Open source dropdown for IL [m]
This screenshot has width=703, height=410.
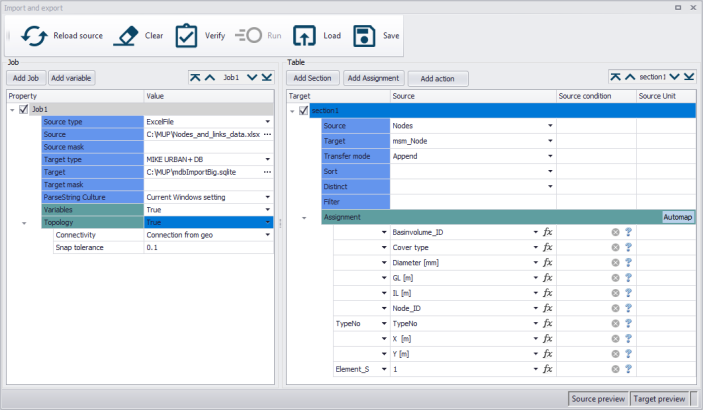[536, 293]
